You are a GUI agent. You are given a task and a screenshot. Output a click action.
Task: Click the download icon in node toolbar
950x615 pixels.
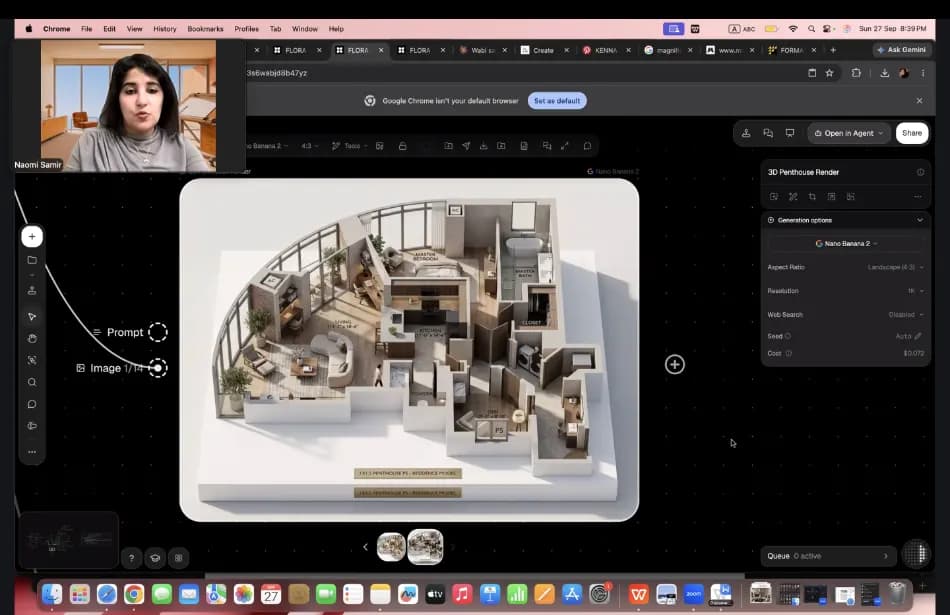click(x=483, y=146)
